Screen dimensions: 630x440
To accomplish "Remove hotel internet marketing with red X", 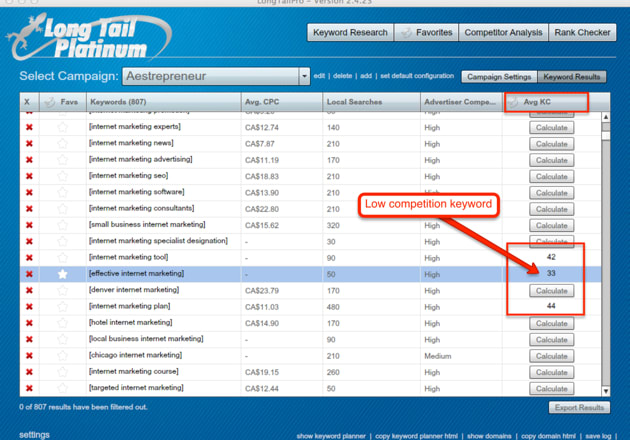I will tap(29, 323).
